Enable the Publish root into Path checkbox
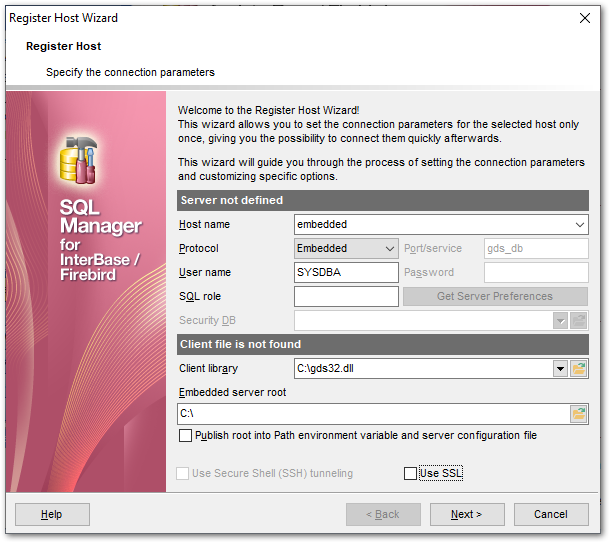The height and width of the screenshot is (543, 610). 185,436
